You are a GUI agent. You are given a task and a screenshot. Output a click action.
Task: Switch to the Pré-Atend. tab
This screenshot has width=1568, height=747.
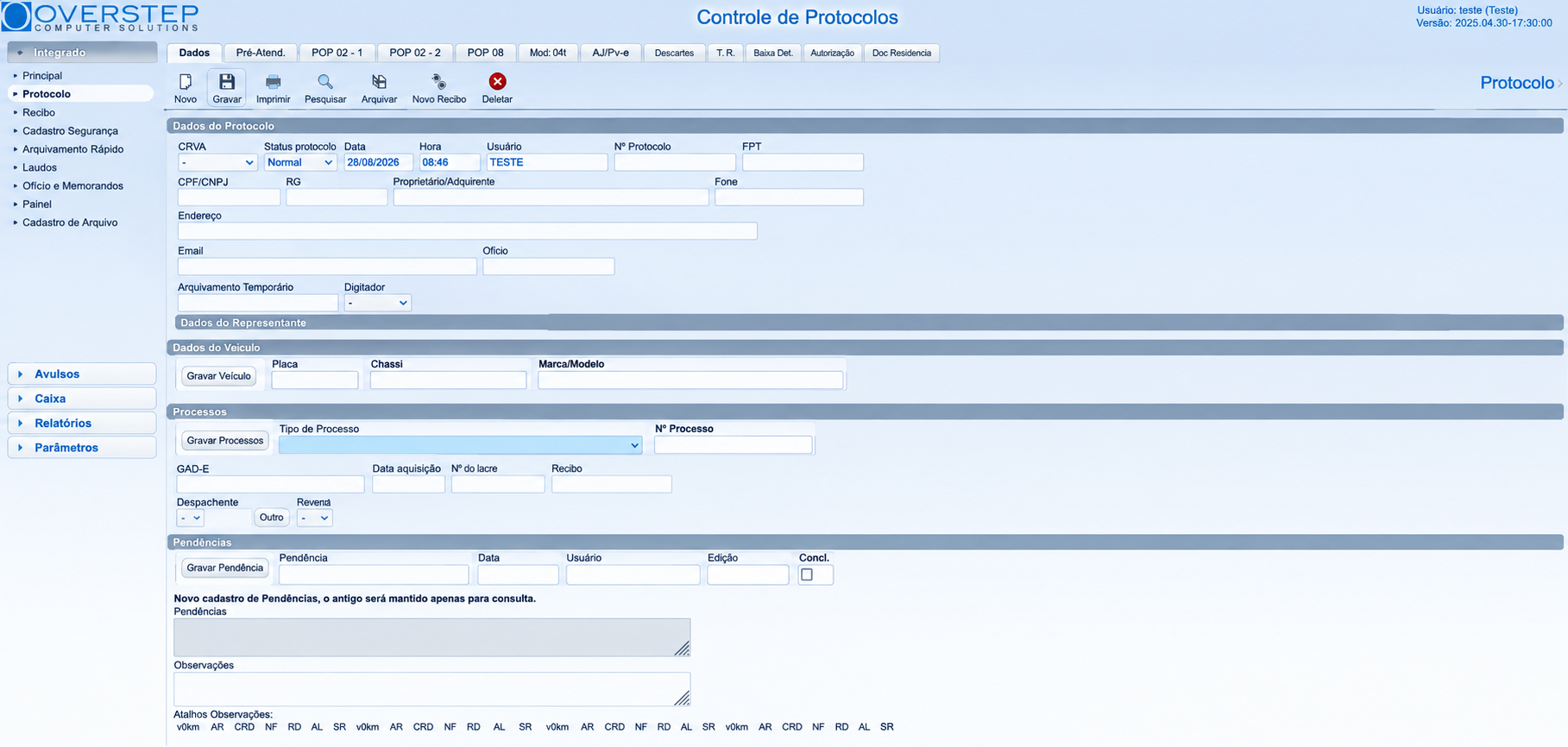[x=261, y=53]
